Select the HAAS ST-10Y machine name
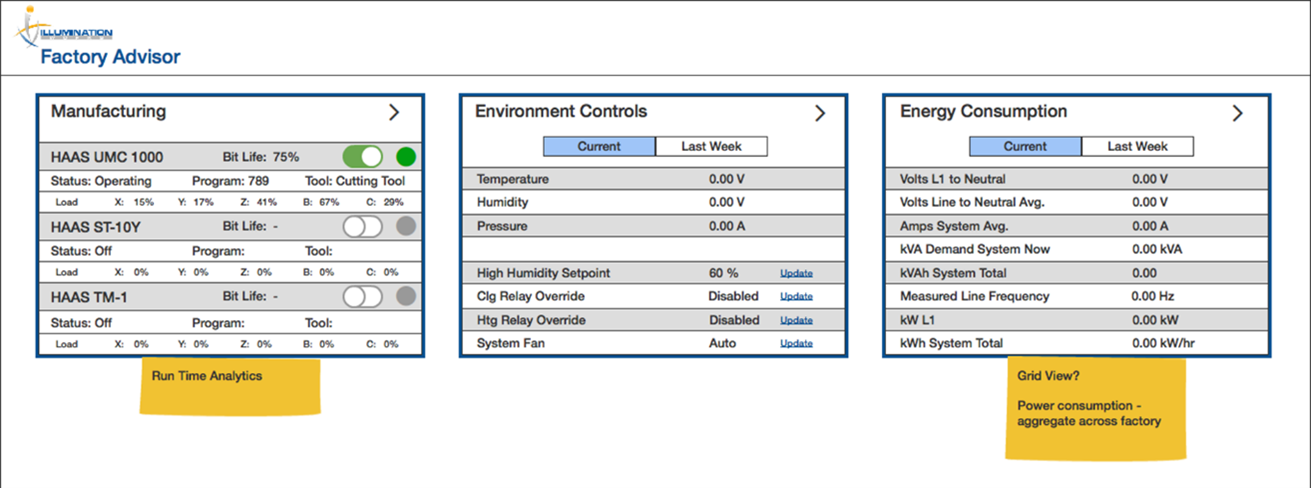The width and height of the screenshot is (1311, 488). (96, 227)
